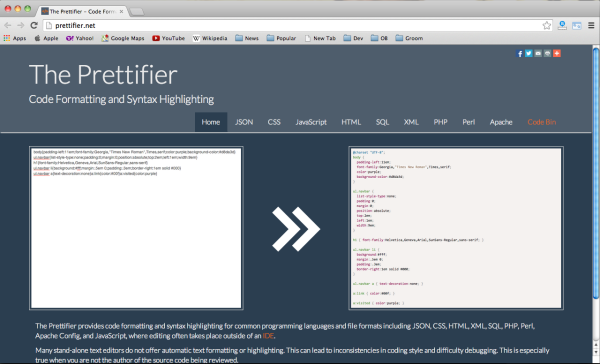Click the formatted CSS output screenshot
Viewport: 600px width, 364px height.
click(456, 228)
